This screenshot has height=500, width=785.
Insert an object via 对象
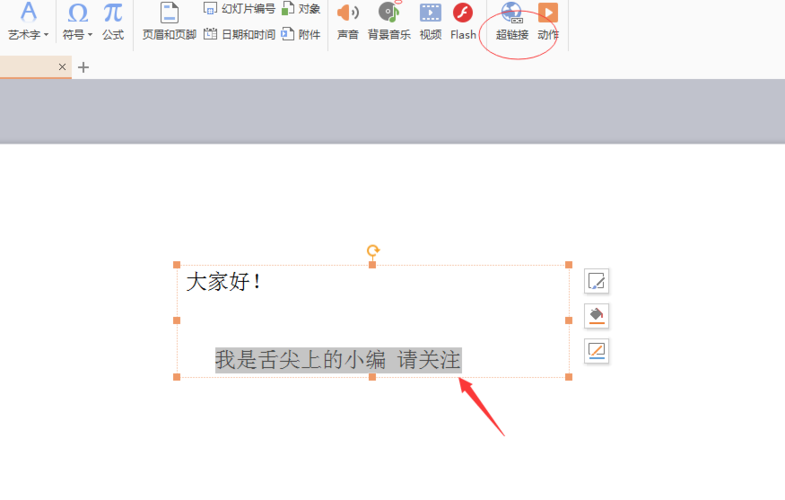301,9
